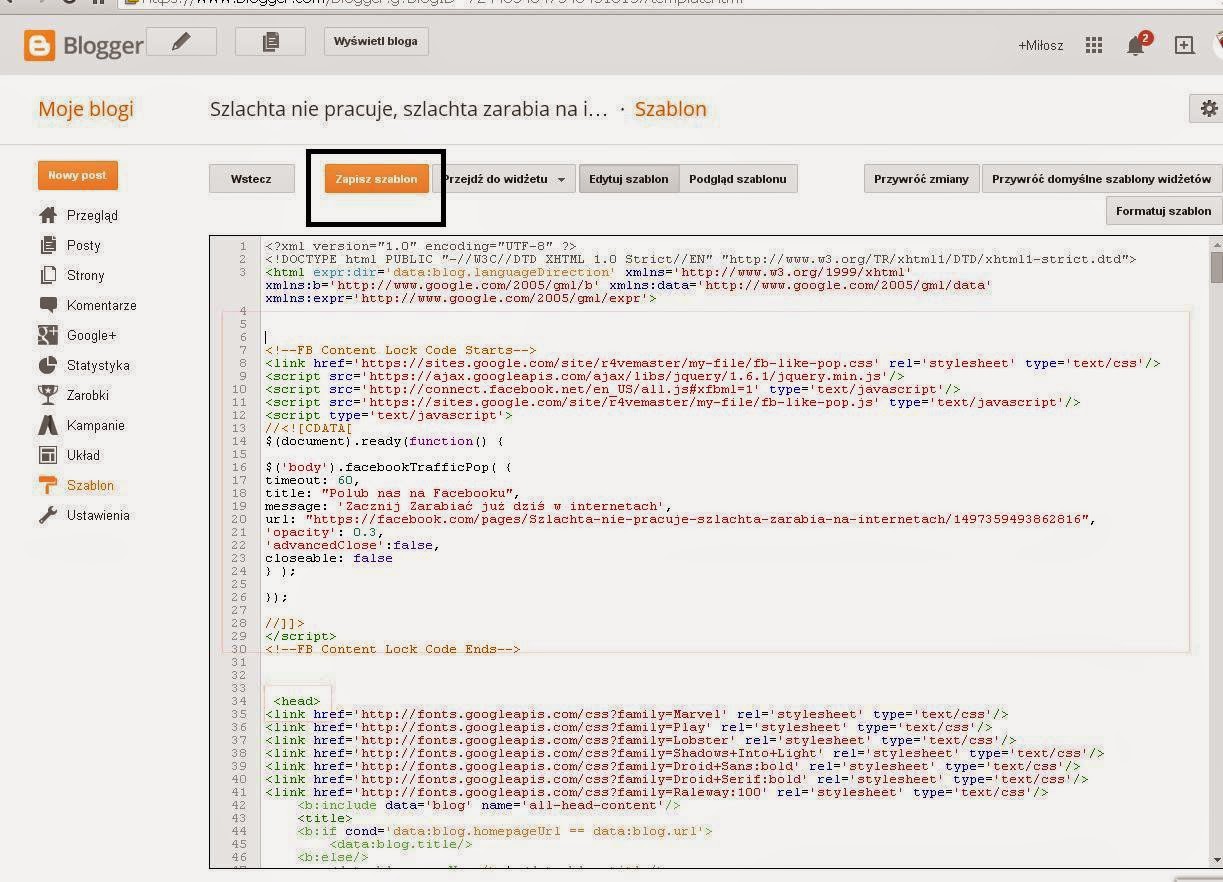Viewport: 1223px width, 882px height.
Task: Click the Google+ sidebar icon
Action: 48,335
